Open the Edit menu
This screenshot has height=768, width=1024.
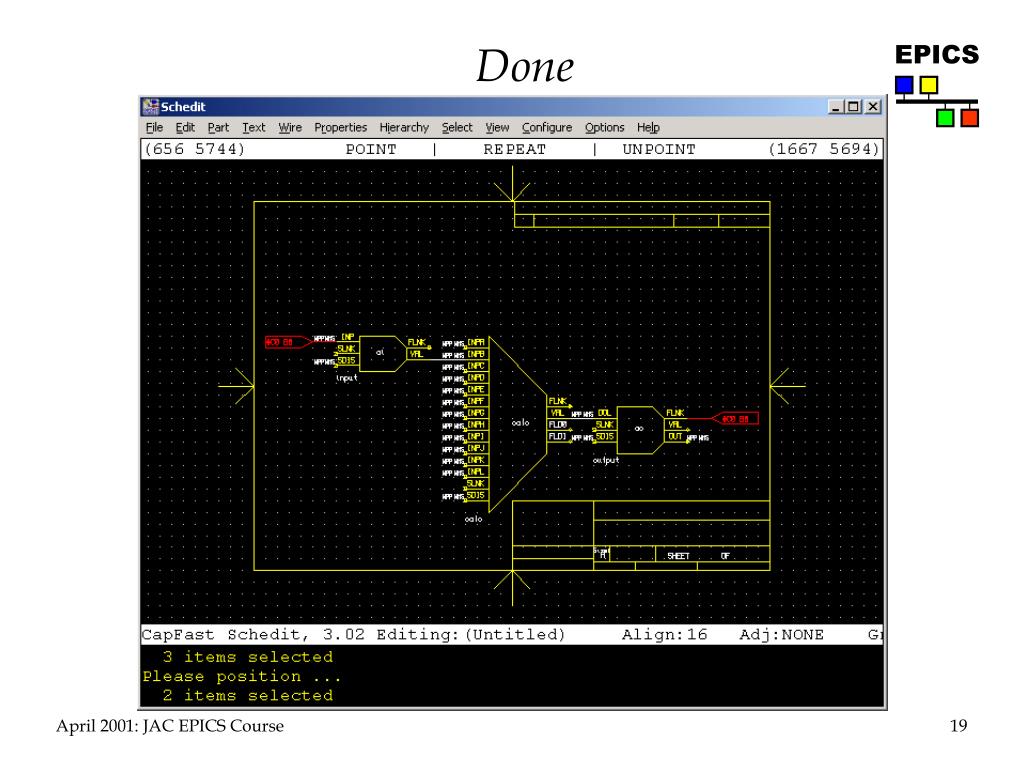[x=185, y=127]
